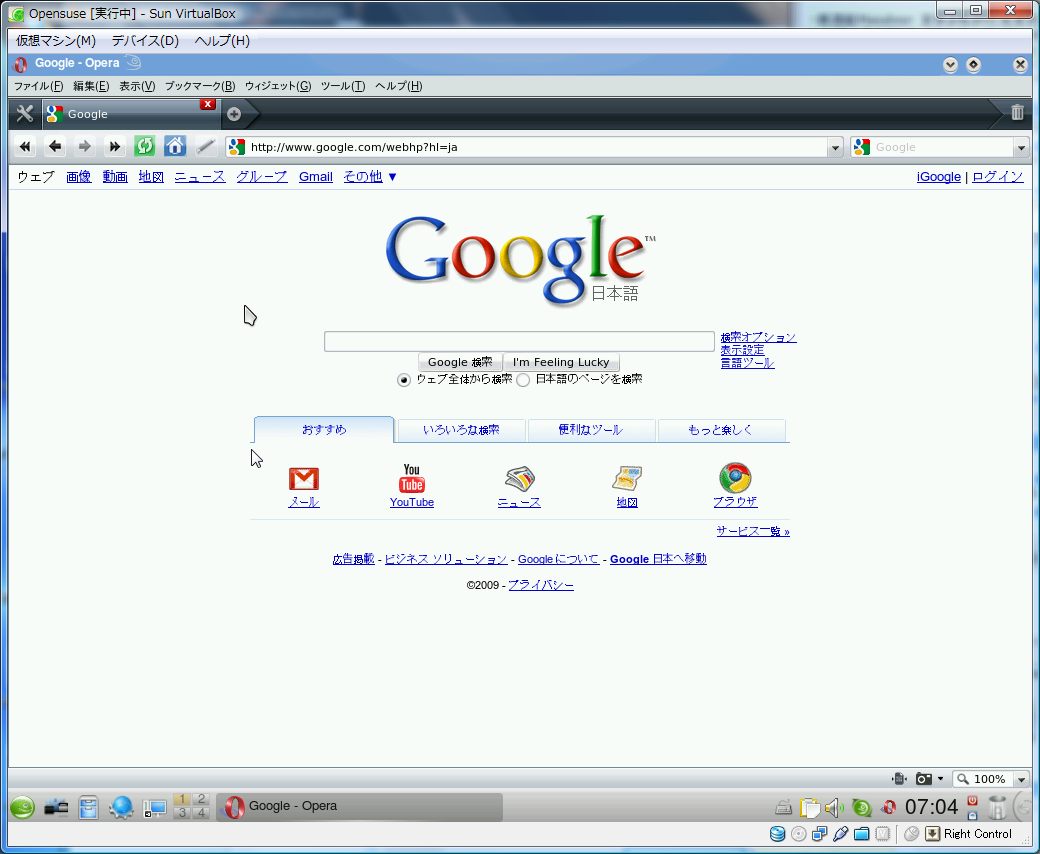Click I'm Feeling Lucky button
This screenshot has height=854, width=1040.
point(561,362)
